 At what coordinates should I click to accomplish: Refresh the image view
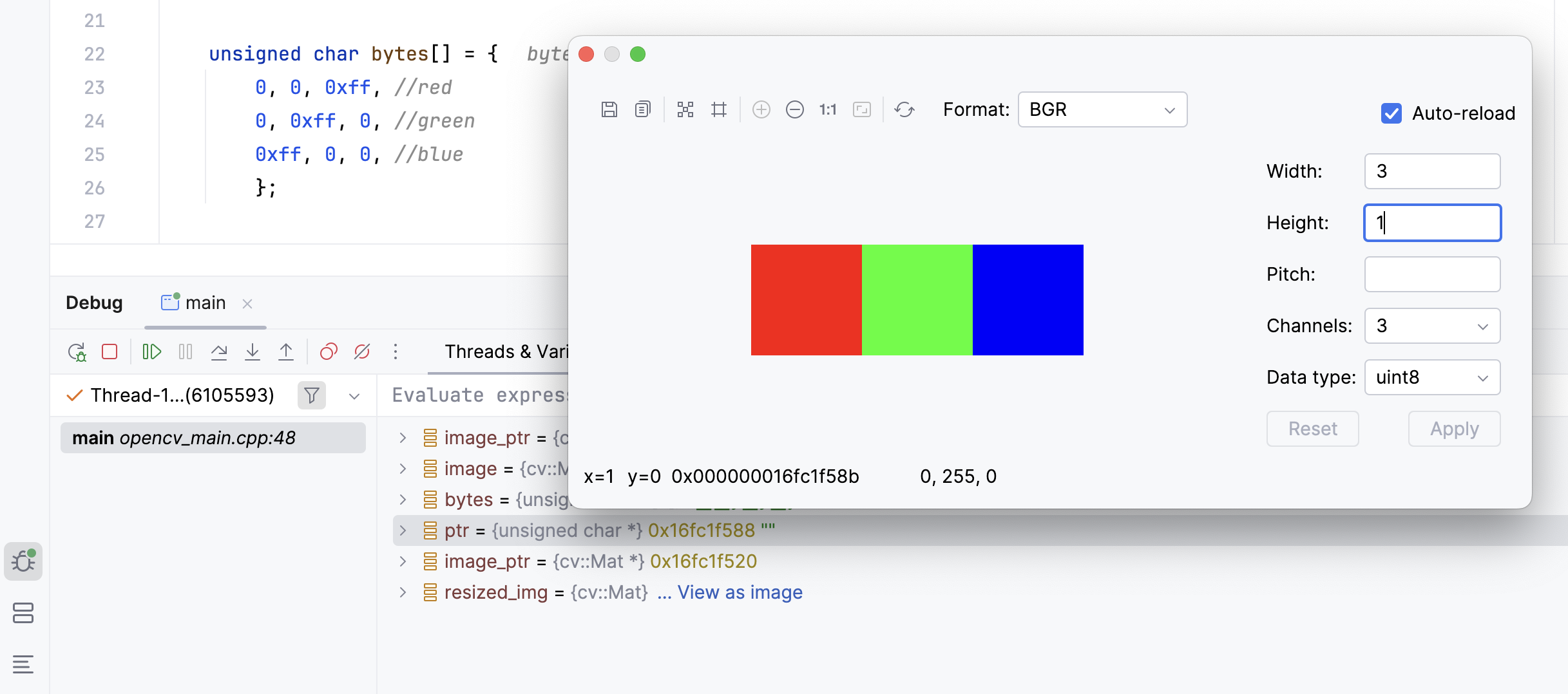point(904,109)
